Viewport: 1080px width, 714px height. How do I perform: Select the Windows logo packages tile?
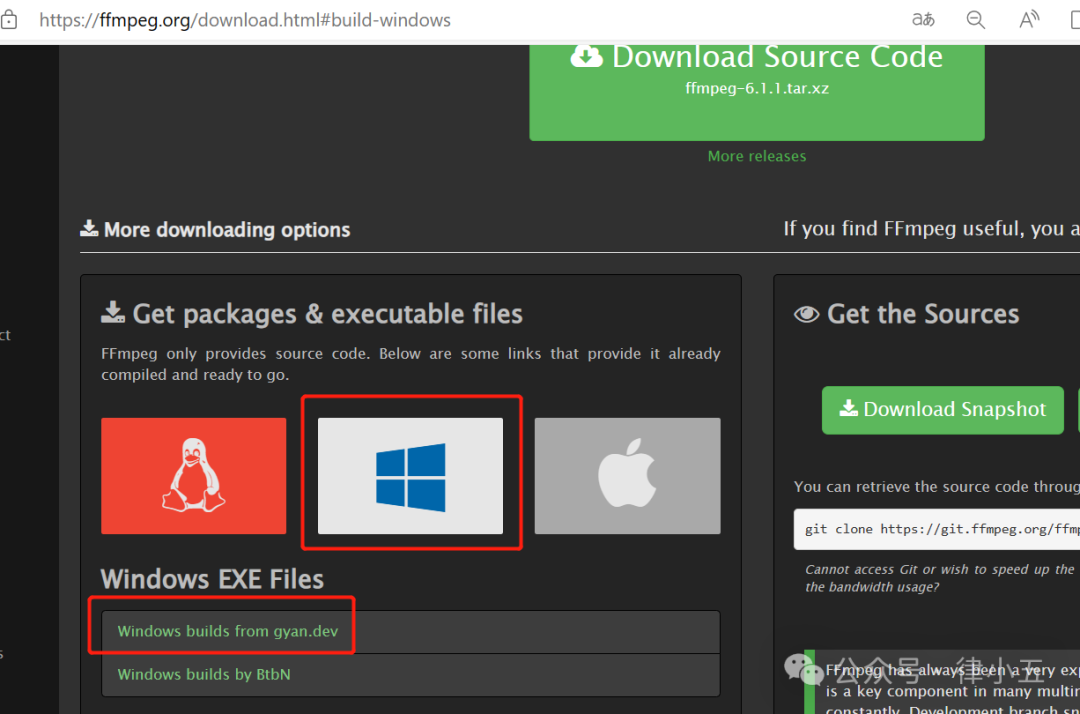[x=411, y=476]
